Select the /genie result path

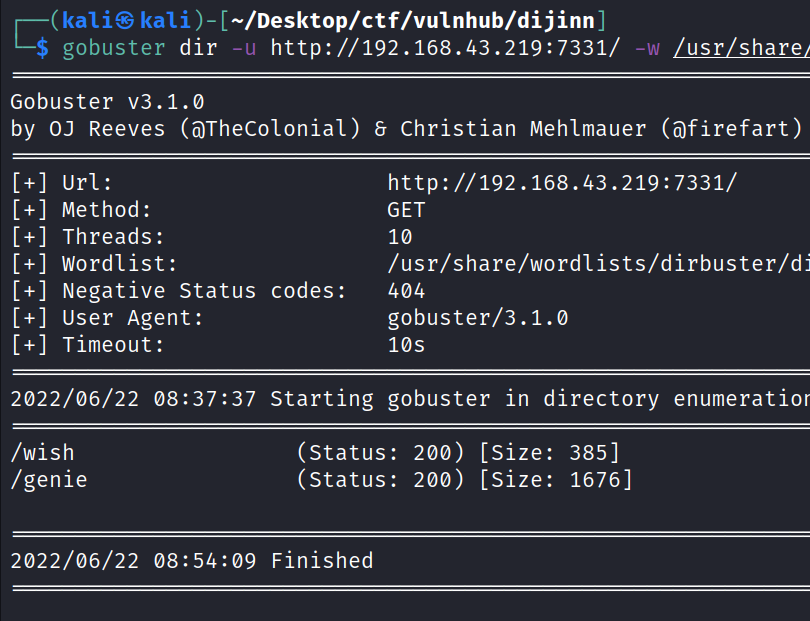[x=49, y=480]
